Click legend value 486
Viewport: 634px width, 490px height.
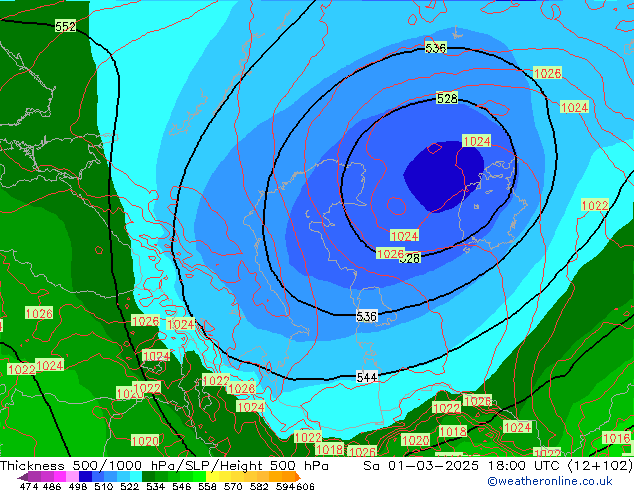(51, 486)
